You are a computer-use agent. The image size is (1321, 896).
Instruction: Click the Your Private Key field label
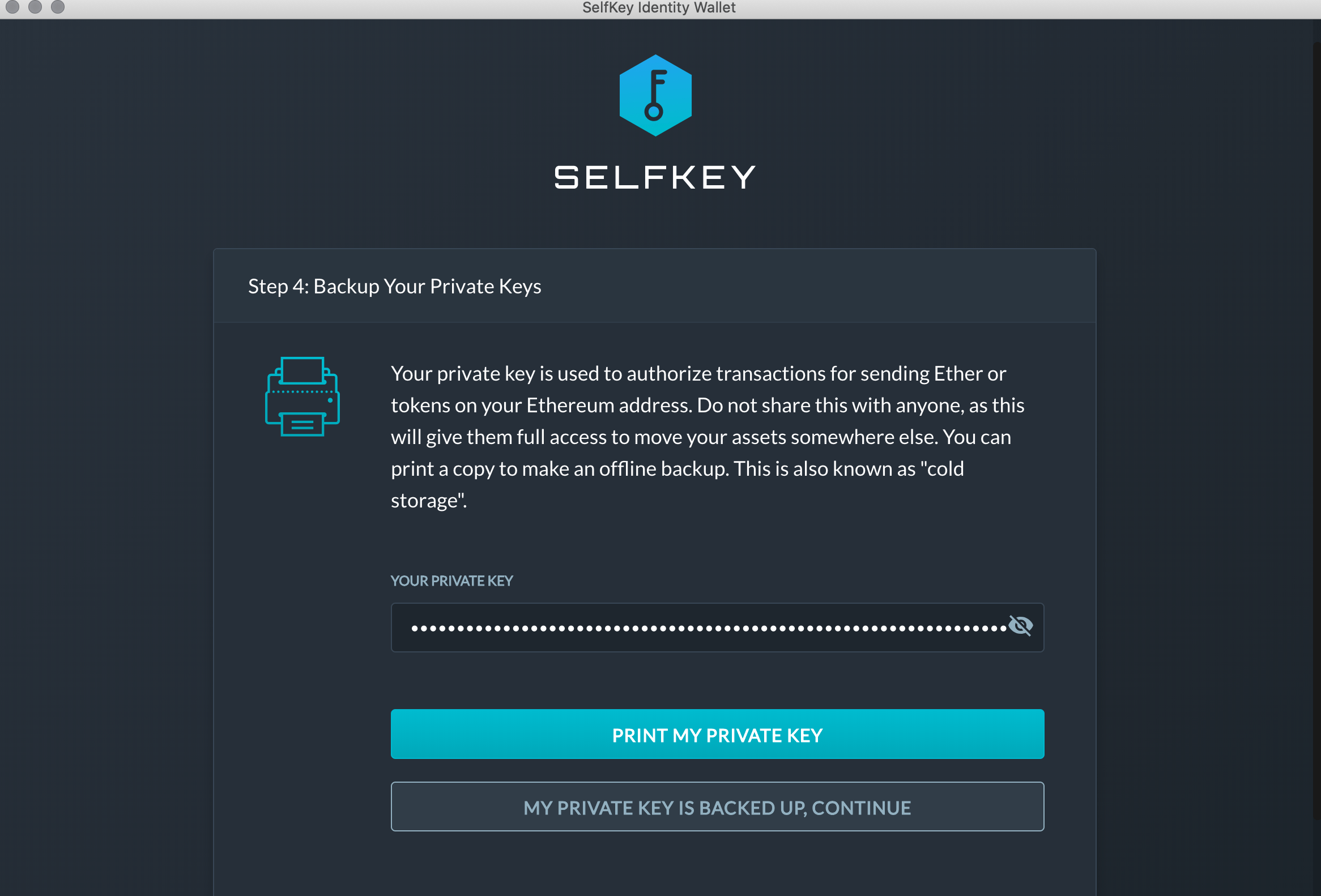click(x=452, y=581)
